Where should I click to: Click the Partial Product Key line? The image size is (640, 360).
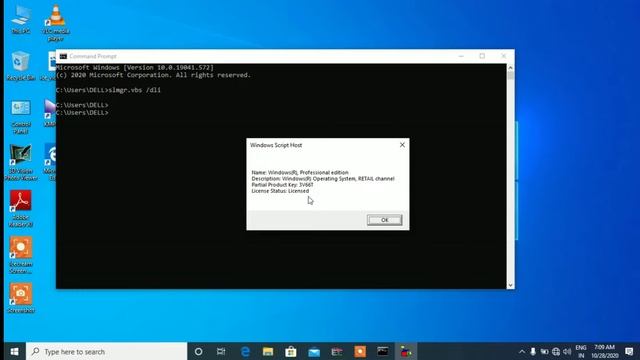[282, 185]
